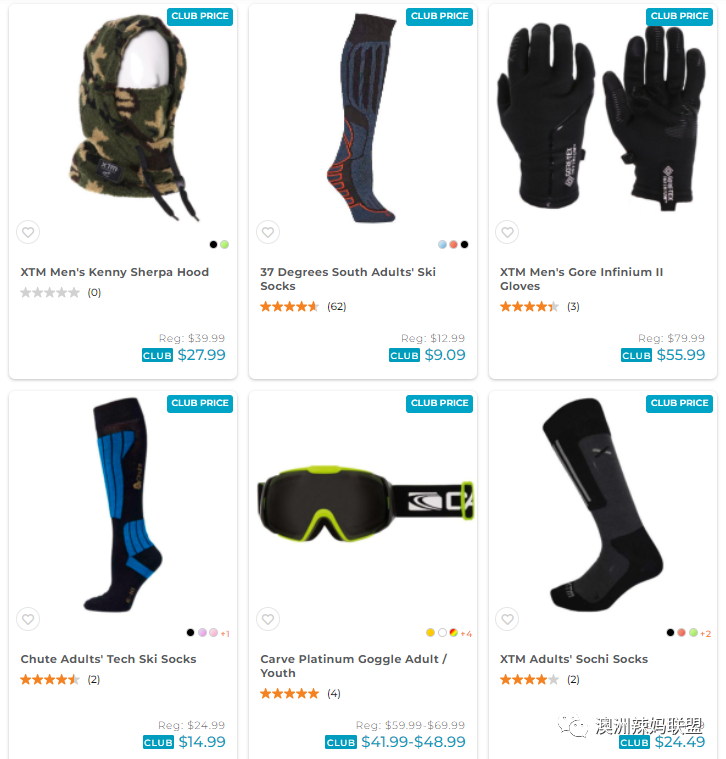Choose red color swatch for 37 Degrees socks
The height and width of the screenshot is (759, 726).
click(454, 244)
